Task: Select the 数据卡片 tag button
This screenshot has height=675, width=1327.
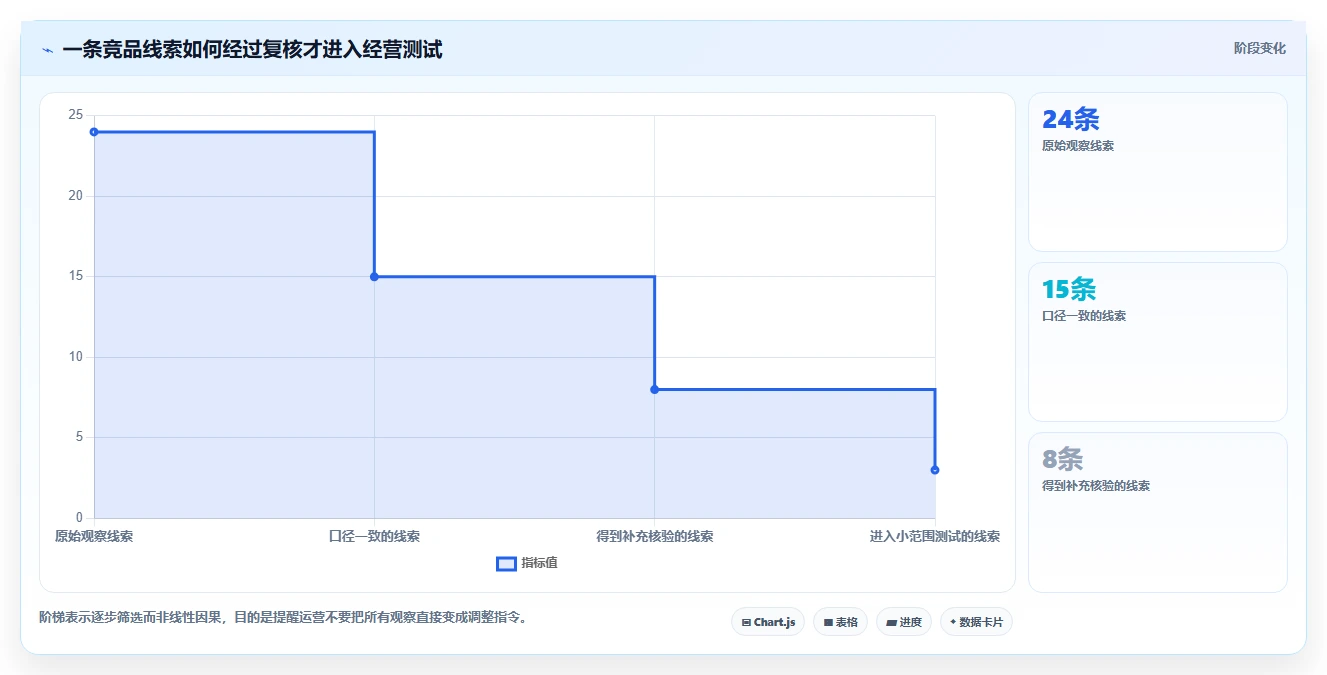Action: (x=976, y=622)
